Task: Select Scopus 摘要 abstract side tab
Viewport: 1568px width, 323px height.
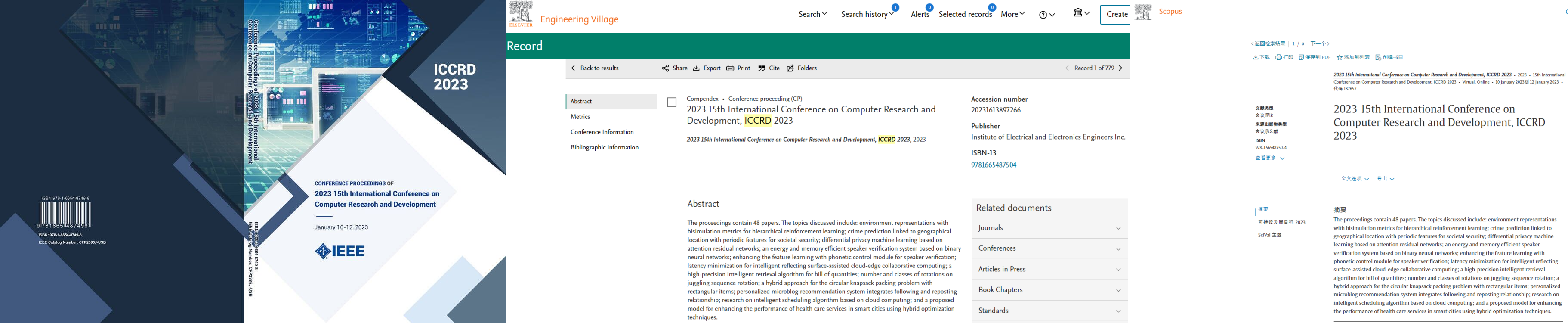Action: tap(1263, 210)
